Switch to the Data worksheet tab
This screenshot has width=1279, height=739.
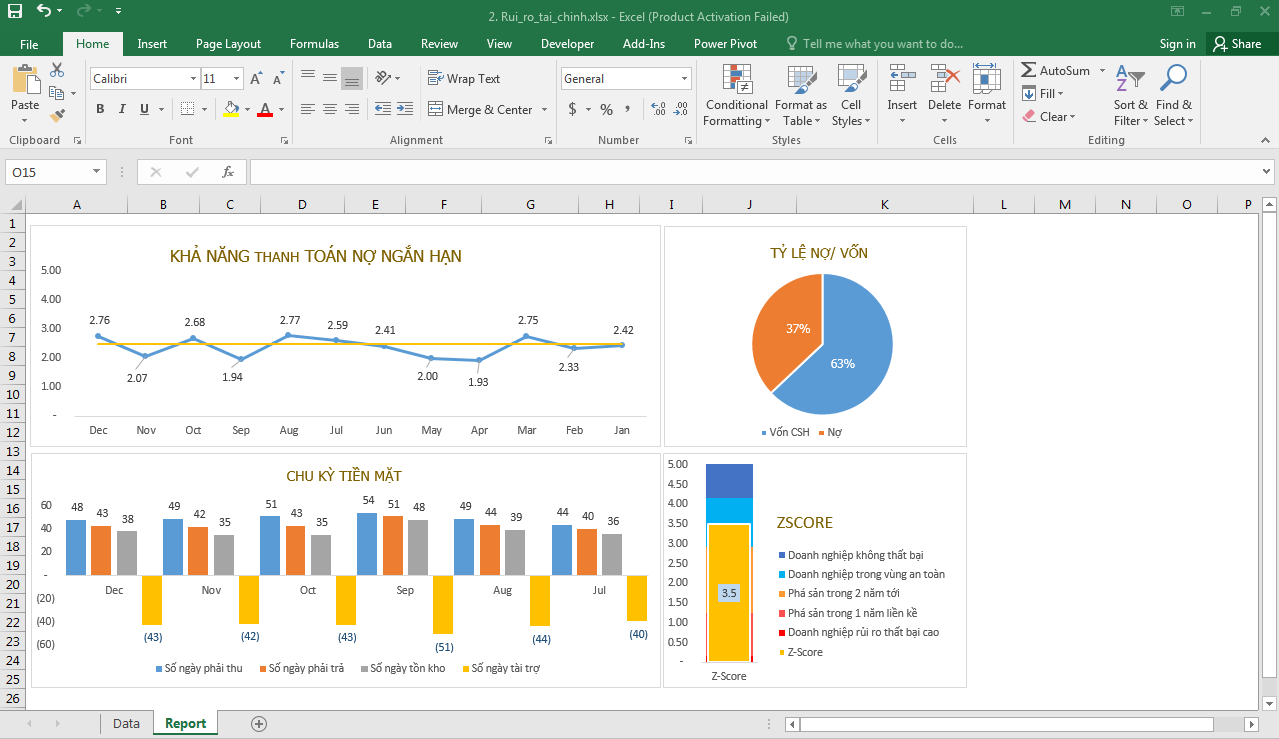[x=126, y=723]
